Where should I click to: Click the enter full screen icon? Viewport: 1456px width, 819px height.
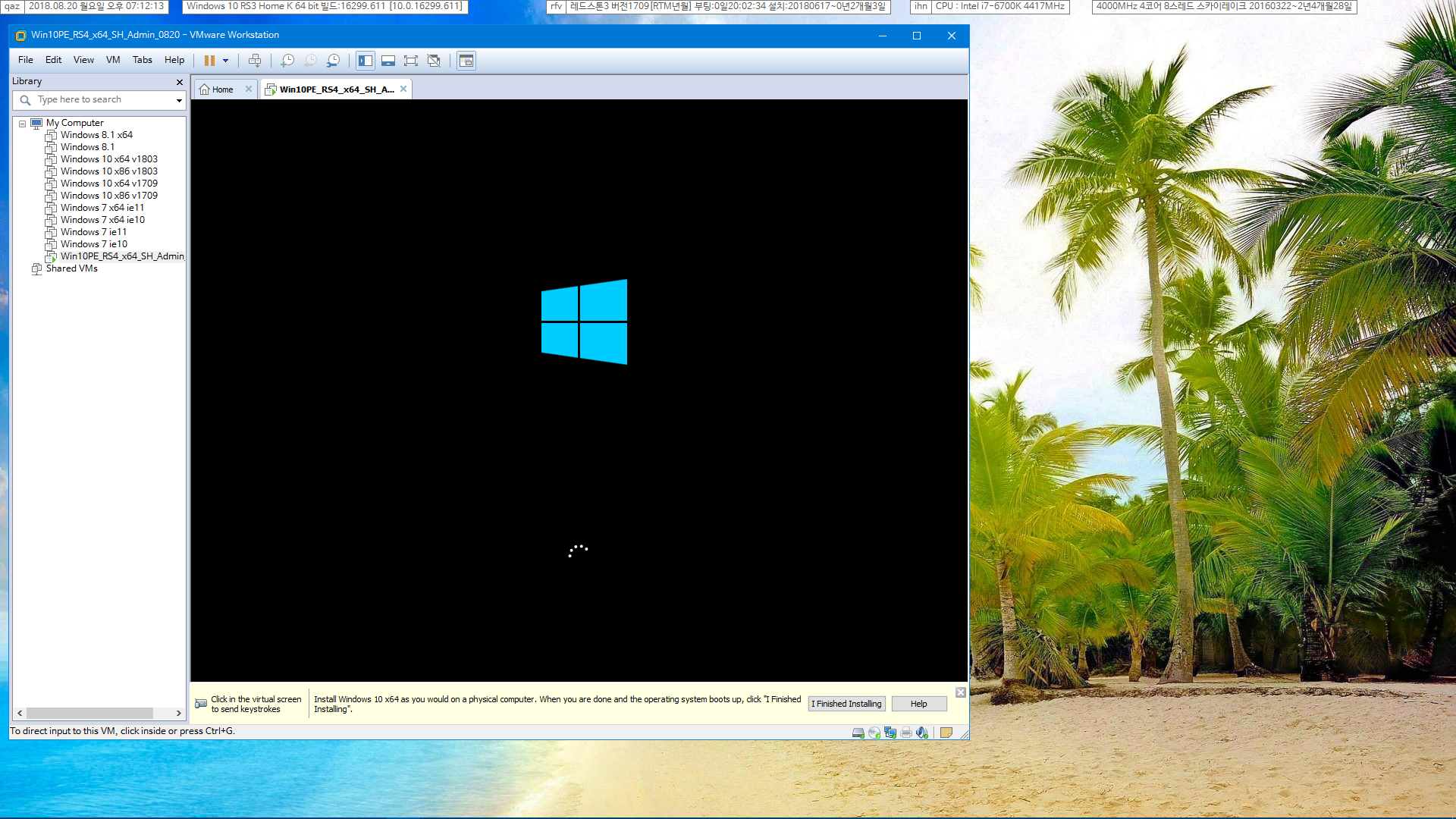pyautogui.click(x=411, y=61)
